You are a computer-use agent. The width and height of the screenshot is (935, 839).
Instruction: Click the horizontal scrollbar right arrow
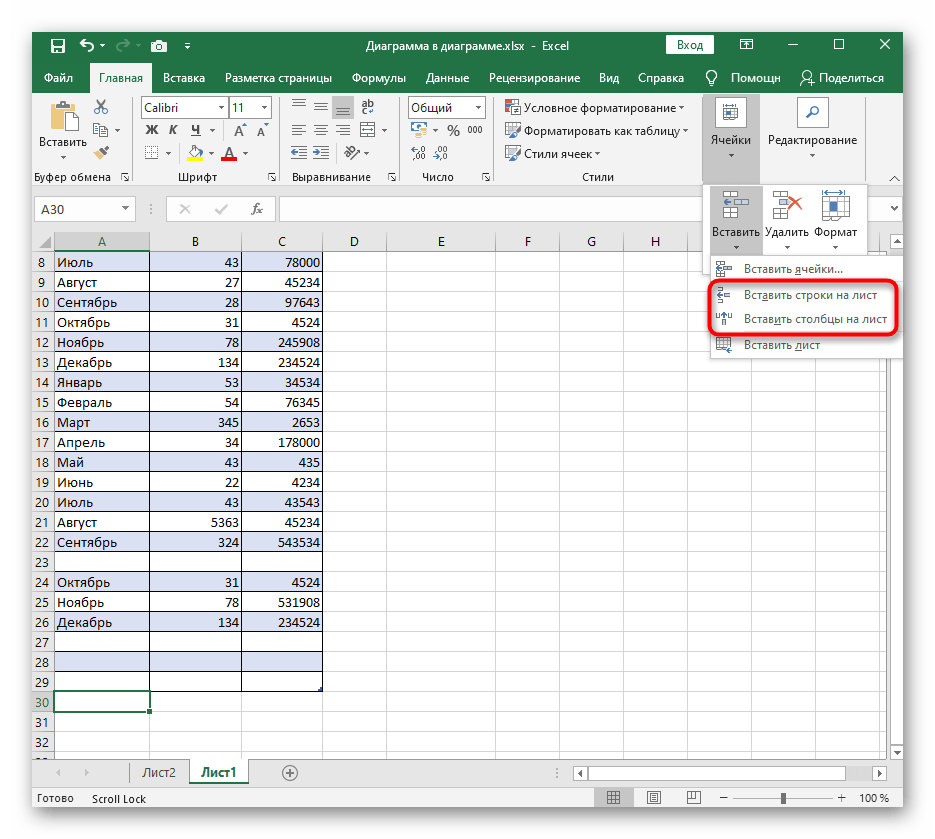[x=879, y=773]
